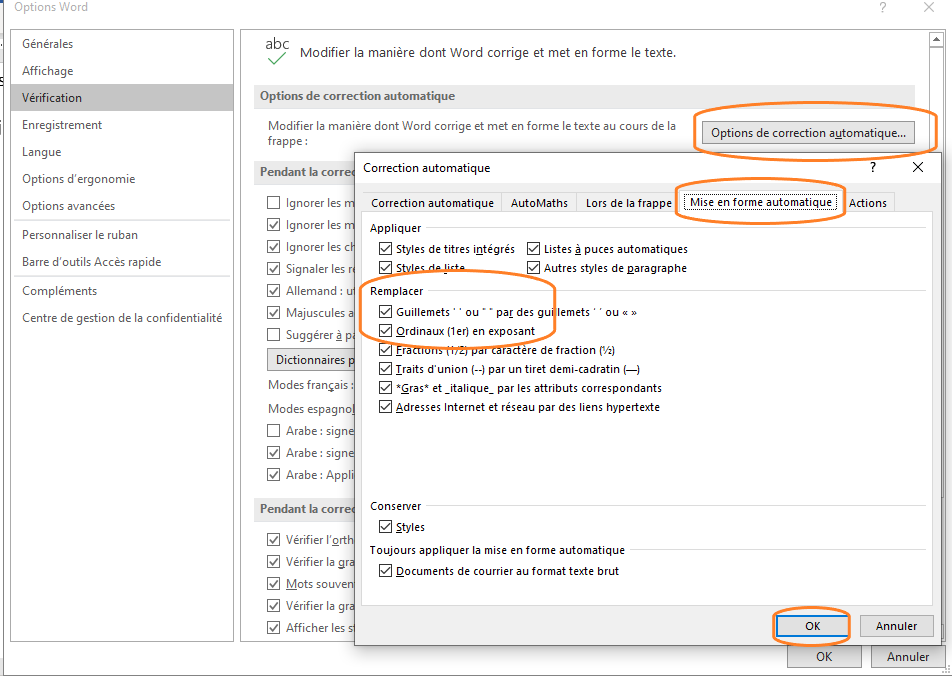This screenshot has width=952, height=676.
Task: Open Barre d'outils Accès rapide category
Action: point(122,262)
